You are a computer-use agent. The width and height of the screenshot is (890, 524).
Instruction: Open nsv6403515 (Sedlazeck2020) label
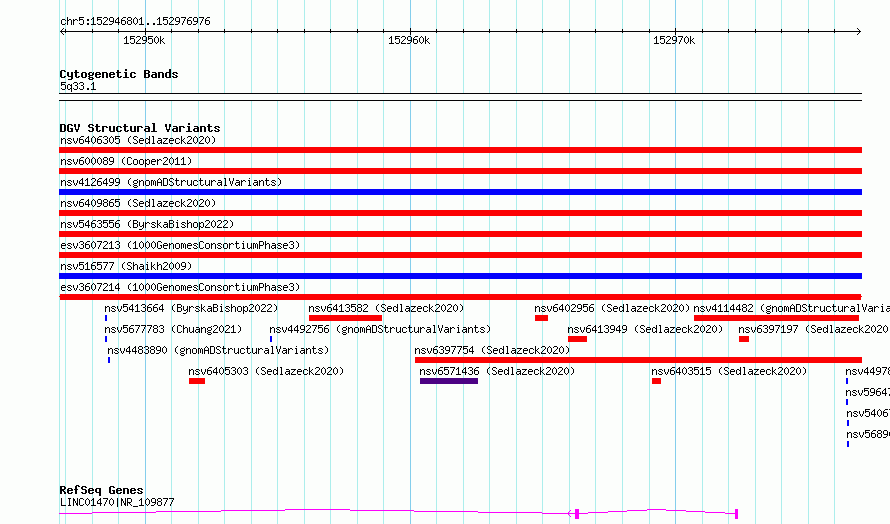pyautogui.click(x=729, y=371)
